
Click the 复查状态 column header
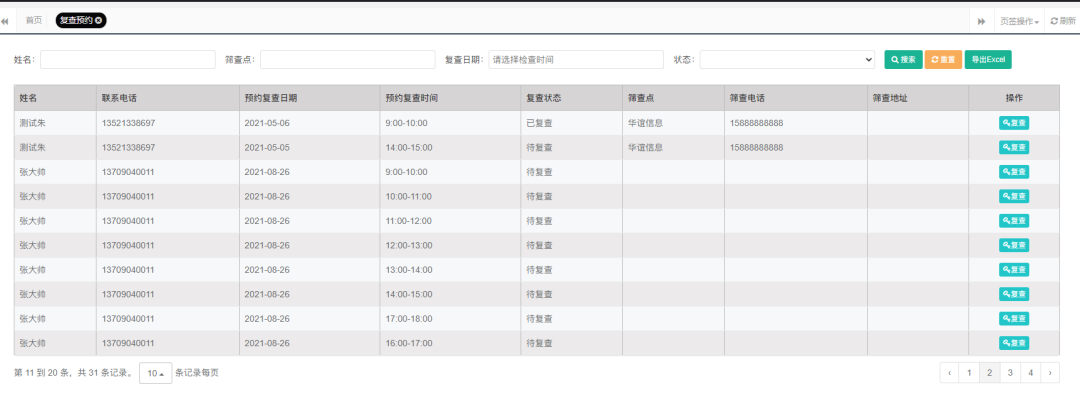tap(572, 98)
